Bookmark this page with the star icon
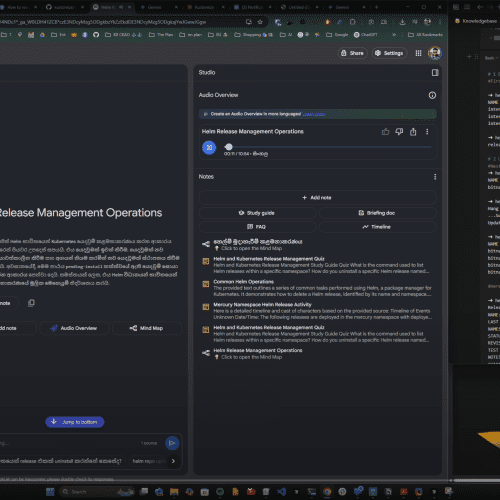This screenshot has width=500, height=500. point(260,22)
